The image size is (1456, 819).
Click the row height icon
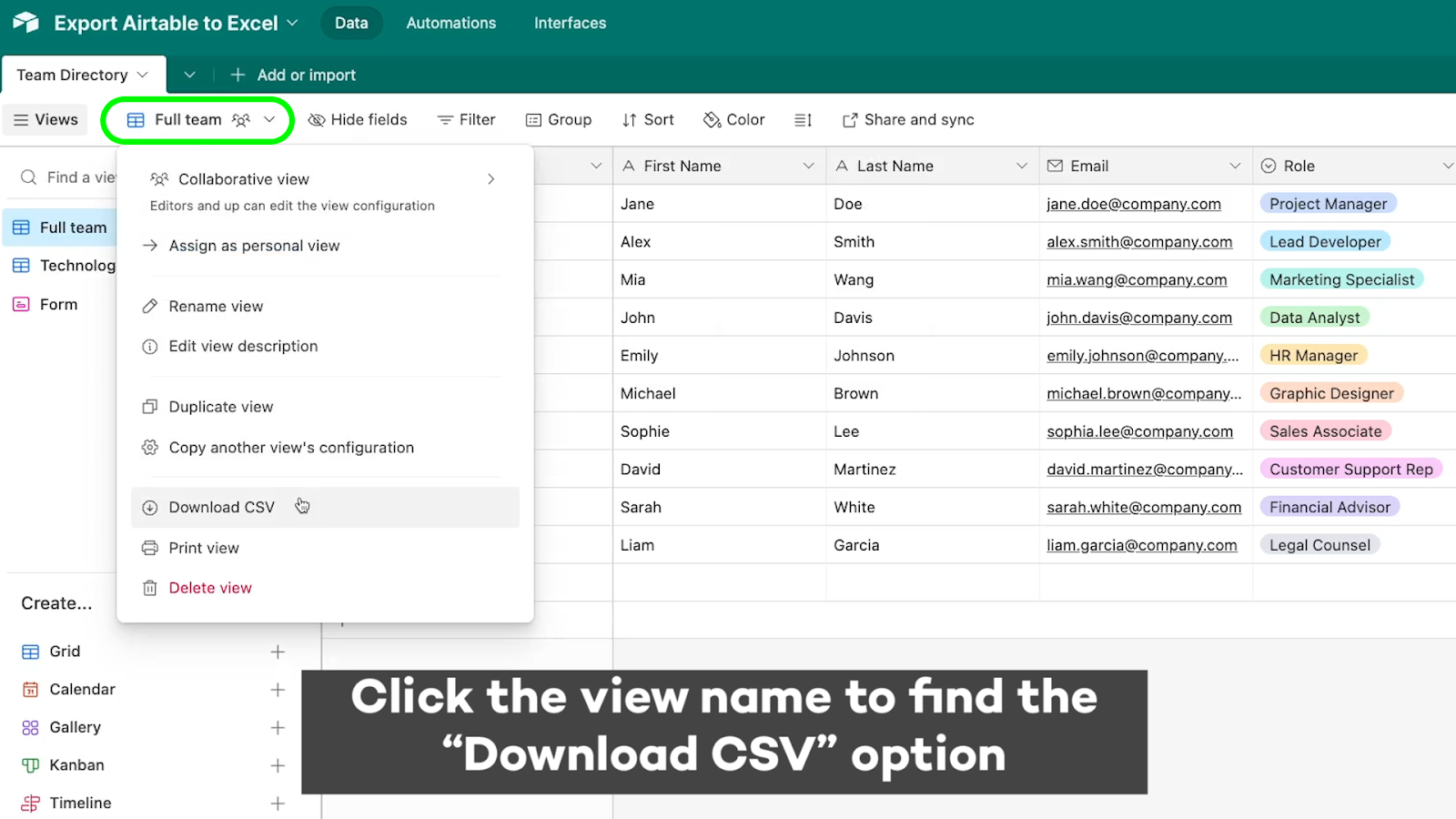point(803,119)
